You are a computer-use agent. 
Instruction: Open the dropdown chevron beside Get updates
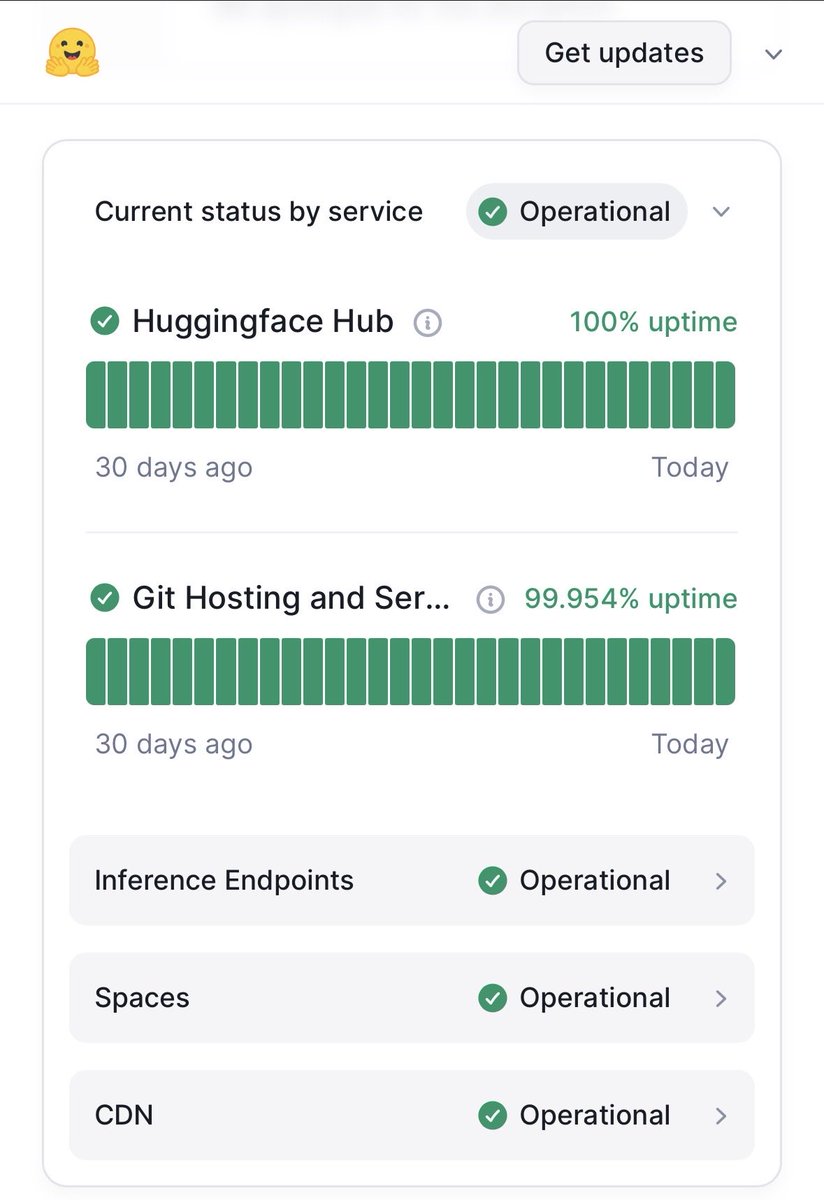[x=773, y=54]
